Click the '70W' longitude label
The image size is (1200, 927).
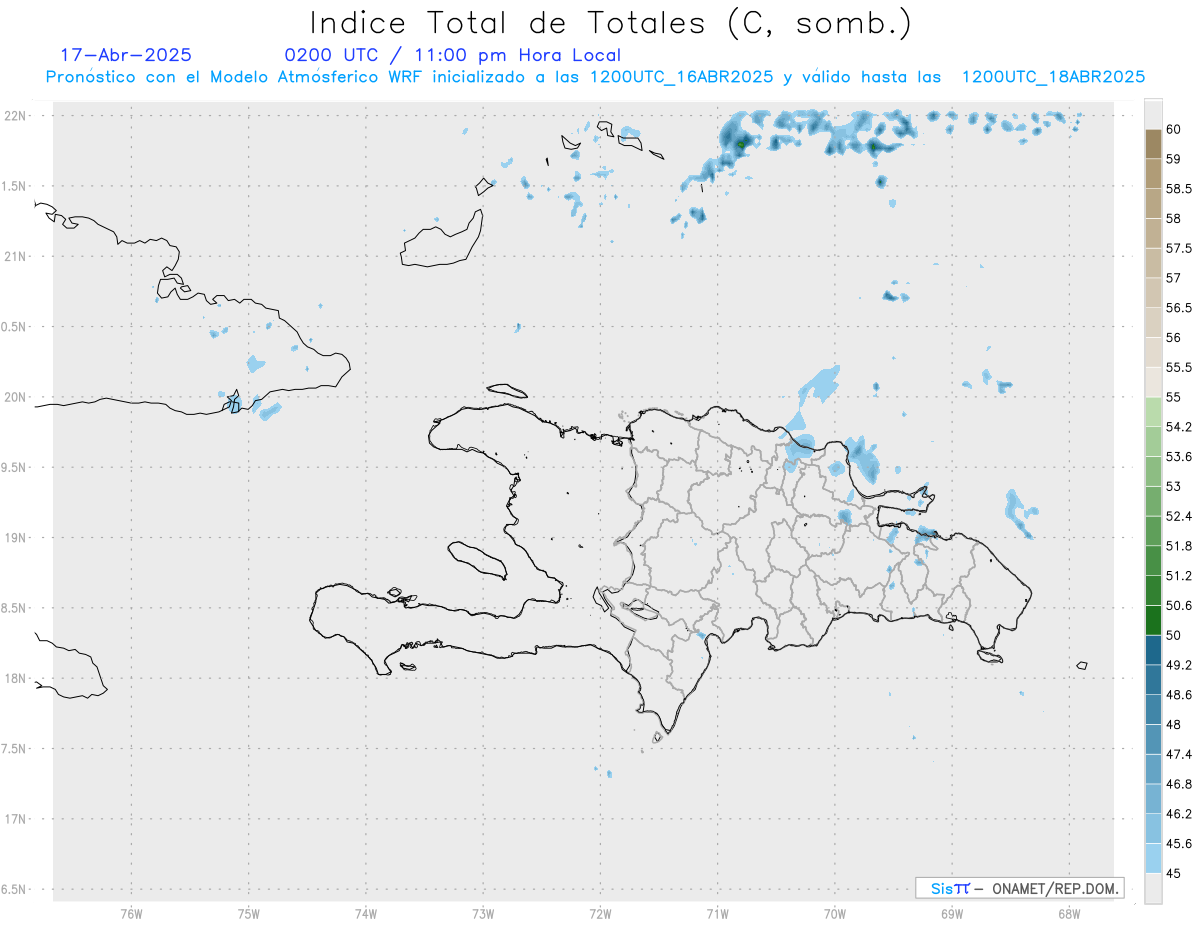click(x=835, y=913)
